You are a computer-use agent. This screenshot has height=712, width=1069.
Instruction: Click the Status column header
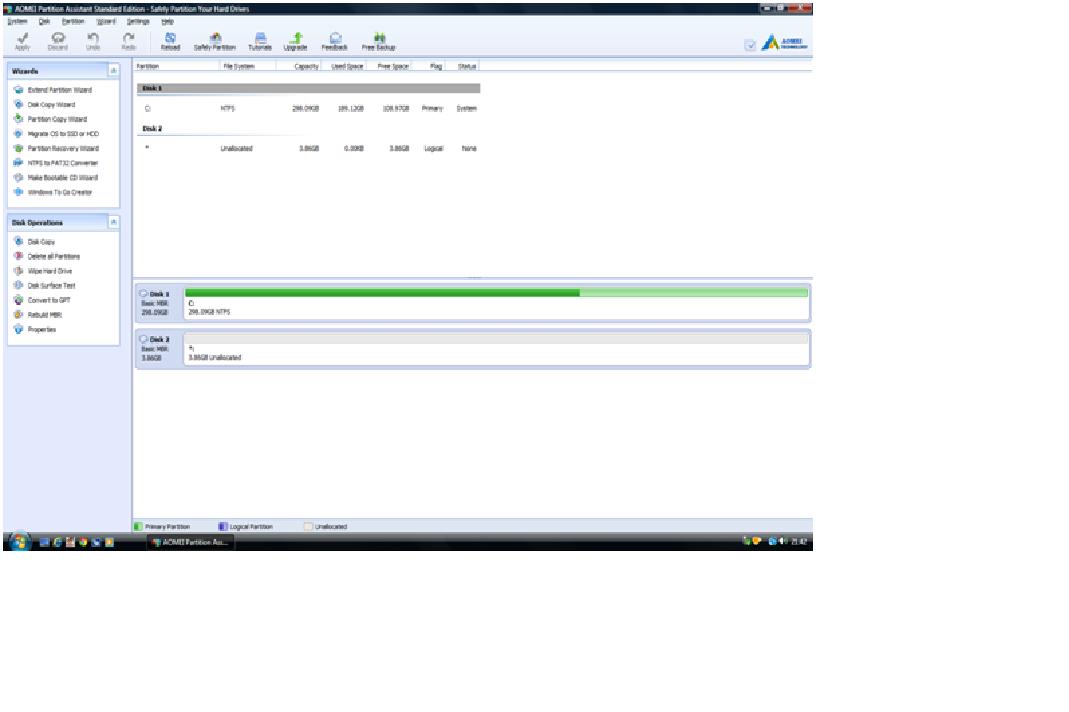(x=464, y=66)
